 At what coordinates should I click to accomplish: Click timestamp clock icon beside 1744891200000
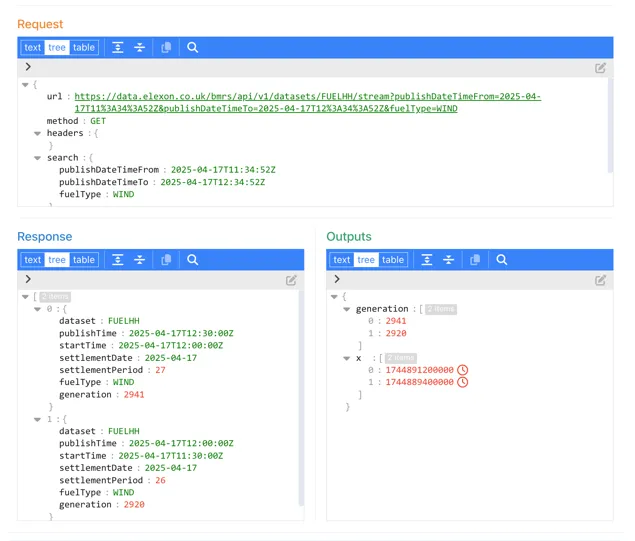462,370
